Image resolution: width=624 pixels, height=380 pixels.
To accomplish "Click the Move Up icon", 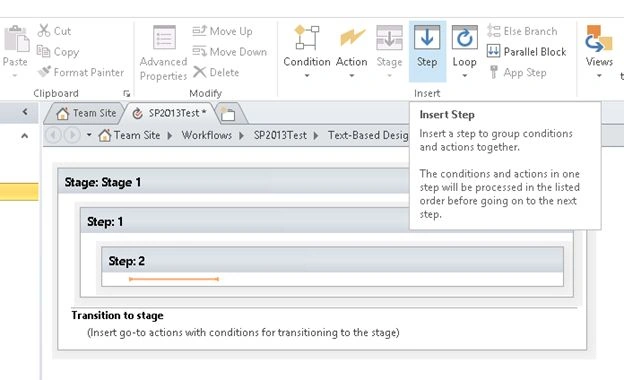I will (x=199, y=31).
